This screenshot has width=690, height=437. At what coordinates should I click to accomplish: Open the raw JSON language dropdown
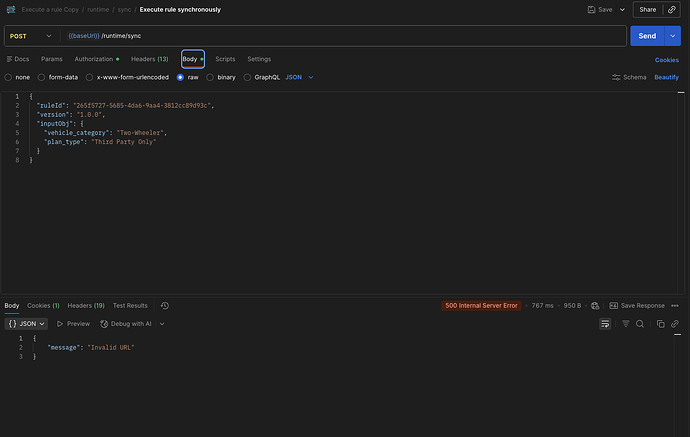click(299, 77)
